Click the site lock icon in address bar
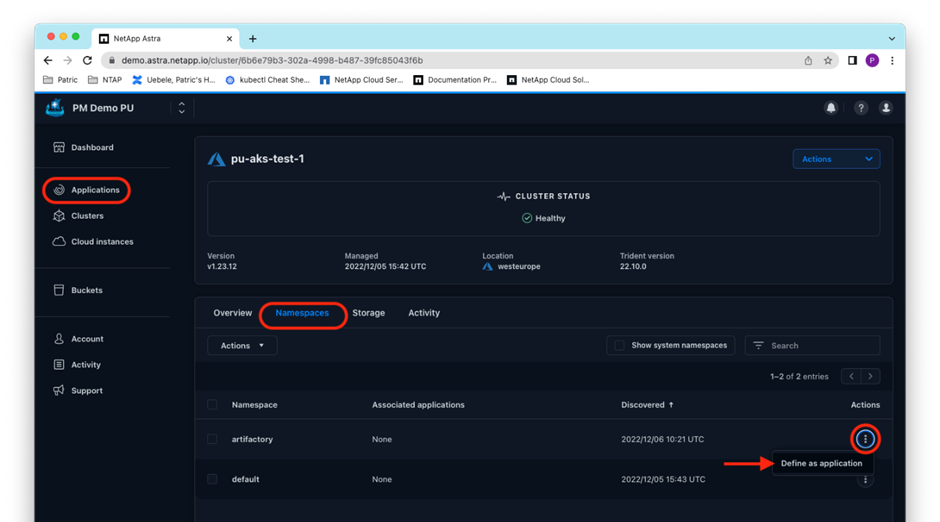 111,60
